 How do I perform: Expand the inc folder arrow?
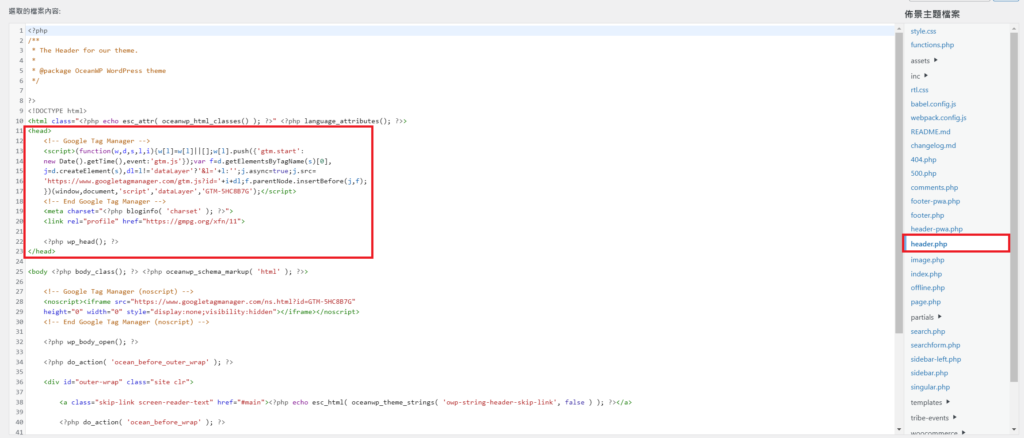[926, 76]
